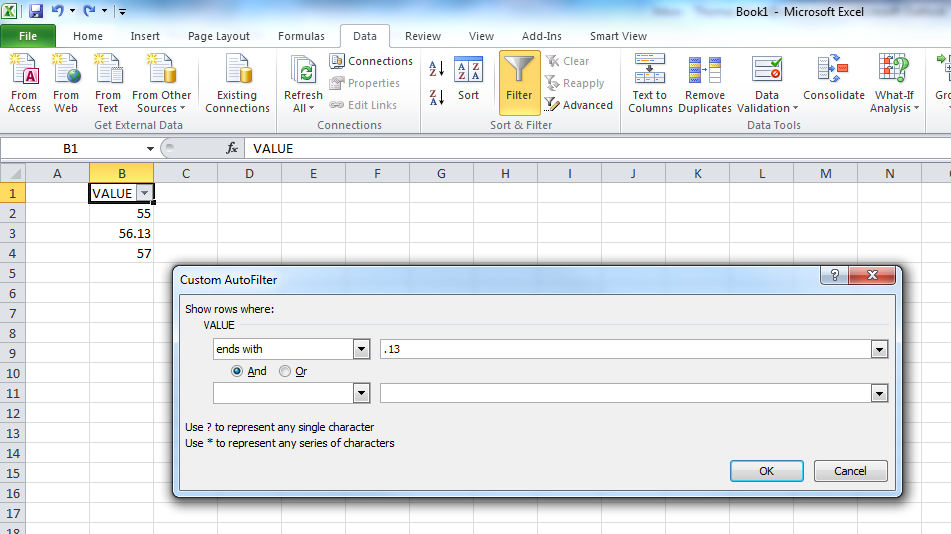Open the 'ends with' operator dropdown
951x534 pixels.
pos(361,349)
